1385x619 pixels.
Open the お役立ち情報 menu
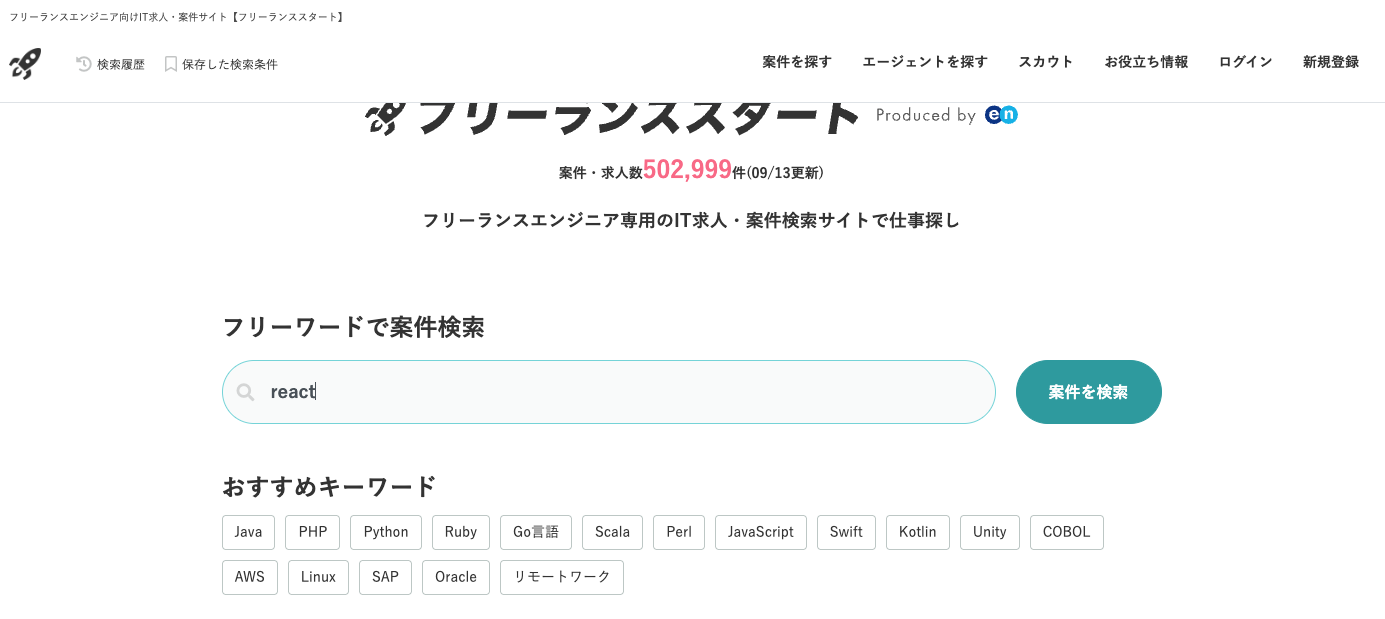[x=1146, y=62]
